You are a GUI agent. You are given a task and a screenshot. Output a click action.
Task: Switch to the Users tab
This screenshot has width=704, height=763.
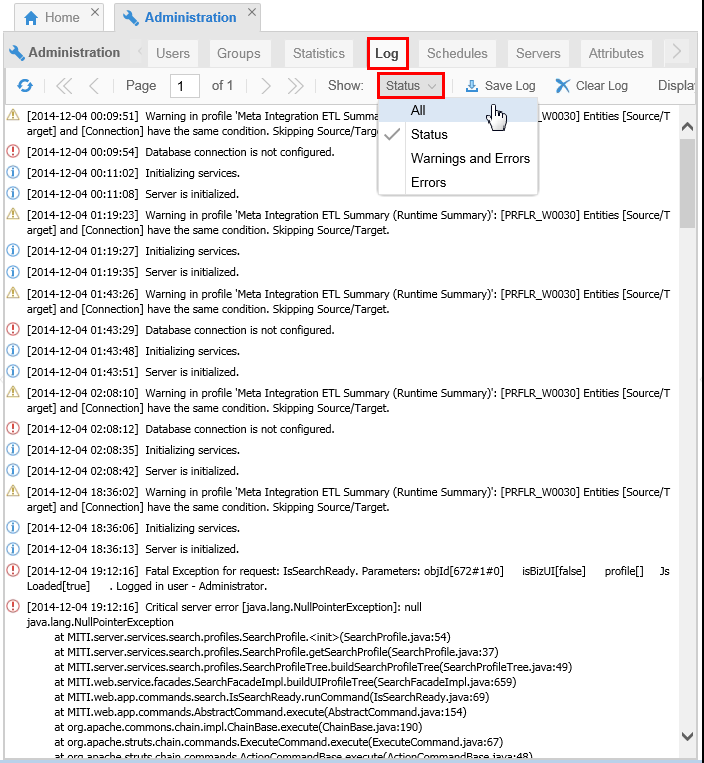[x=173, y=54]
